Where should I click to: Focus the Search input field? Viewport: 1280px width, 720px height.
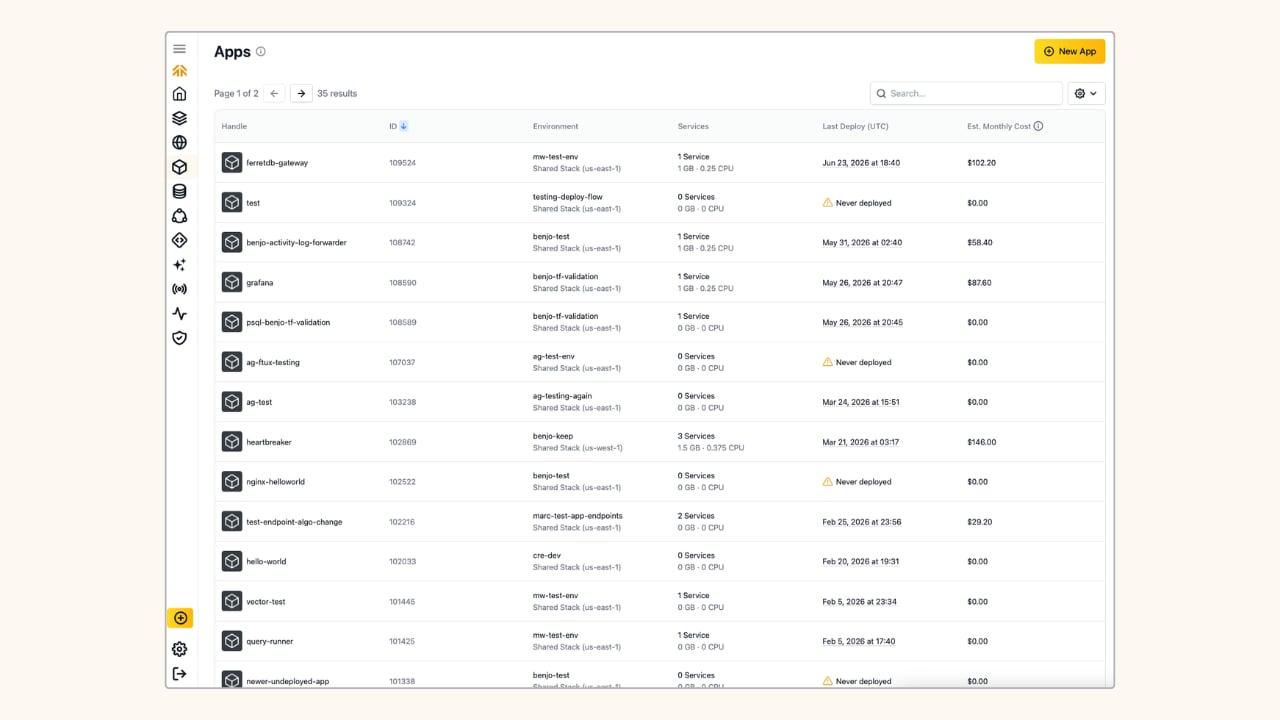pyautogui.click(x=966, y=93)
